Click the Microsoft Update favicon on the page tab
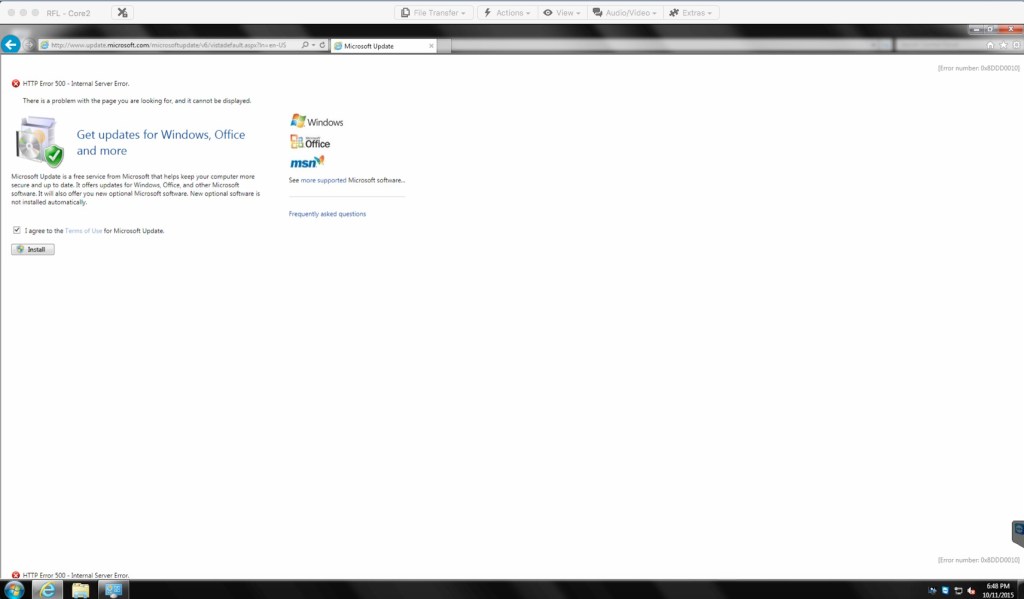Image resolution: width=1024 pixels, height=599 pixels. (x=339, y=45)
